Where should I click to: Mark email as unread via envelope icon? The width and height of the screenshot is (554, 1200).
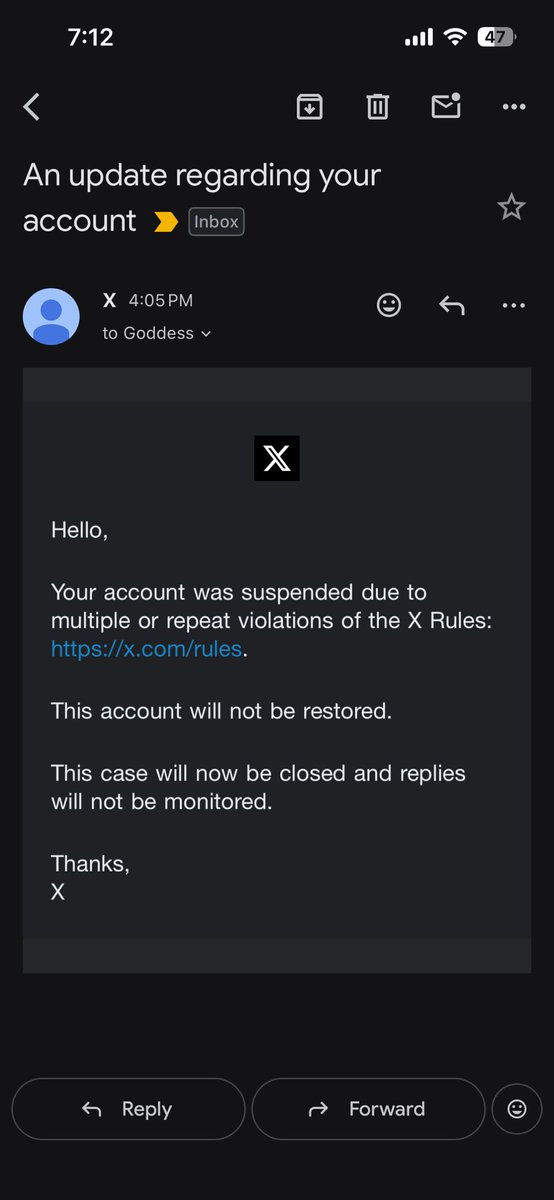click(446, 105)
